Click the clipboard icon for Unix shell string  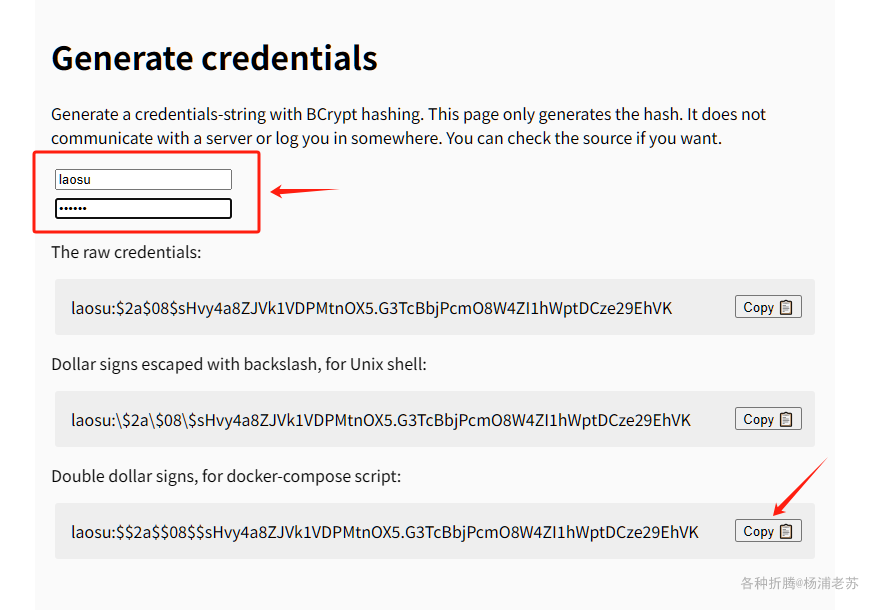786,419
